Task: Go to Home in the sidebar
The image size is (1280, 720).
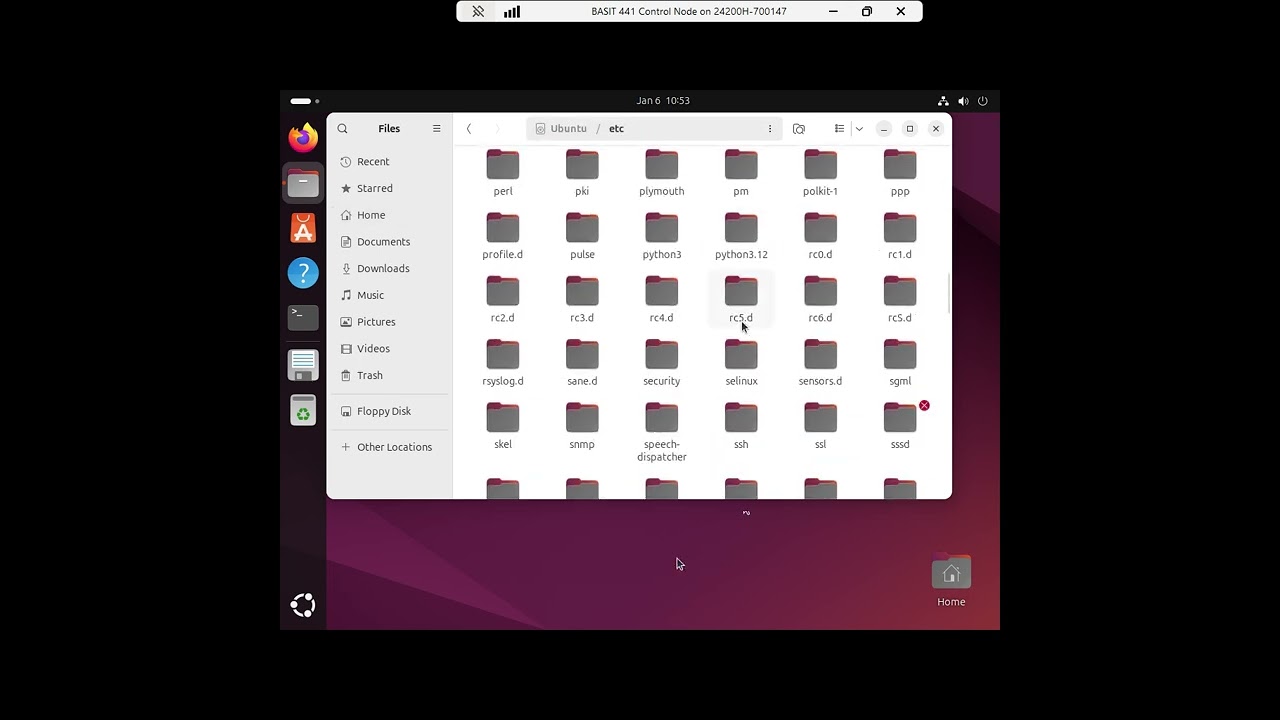Action: coord(390,215)
